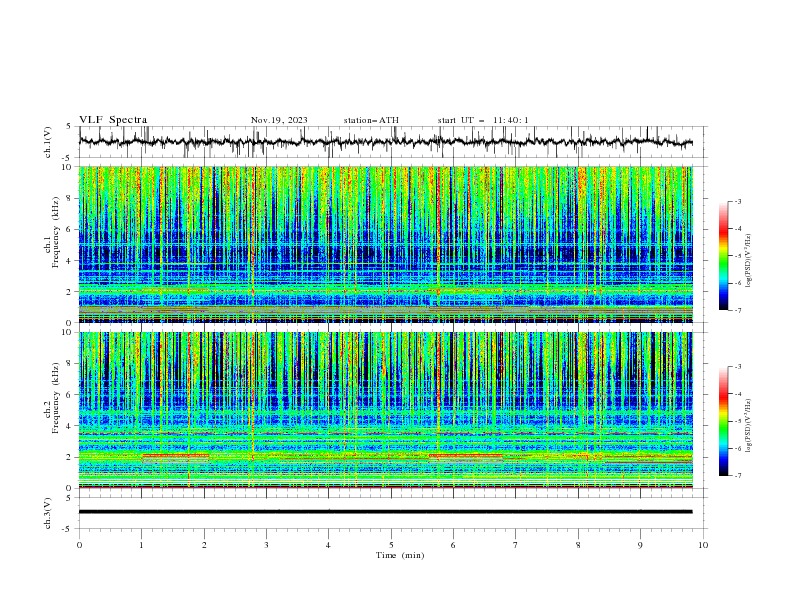Click the time axis tick label '5'
The image size is (792, 612).
click(391, 545)
